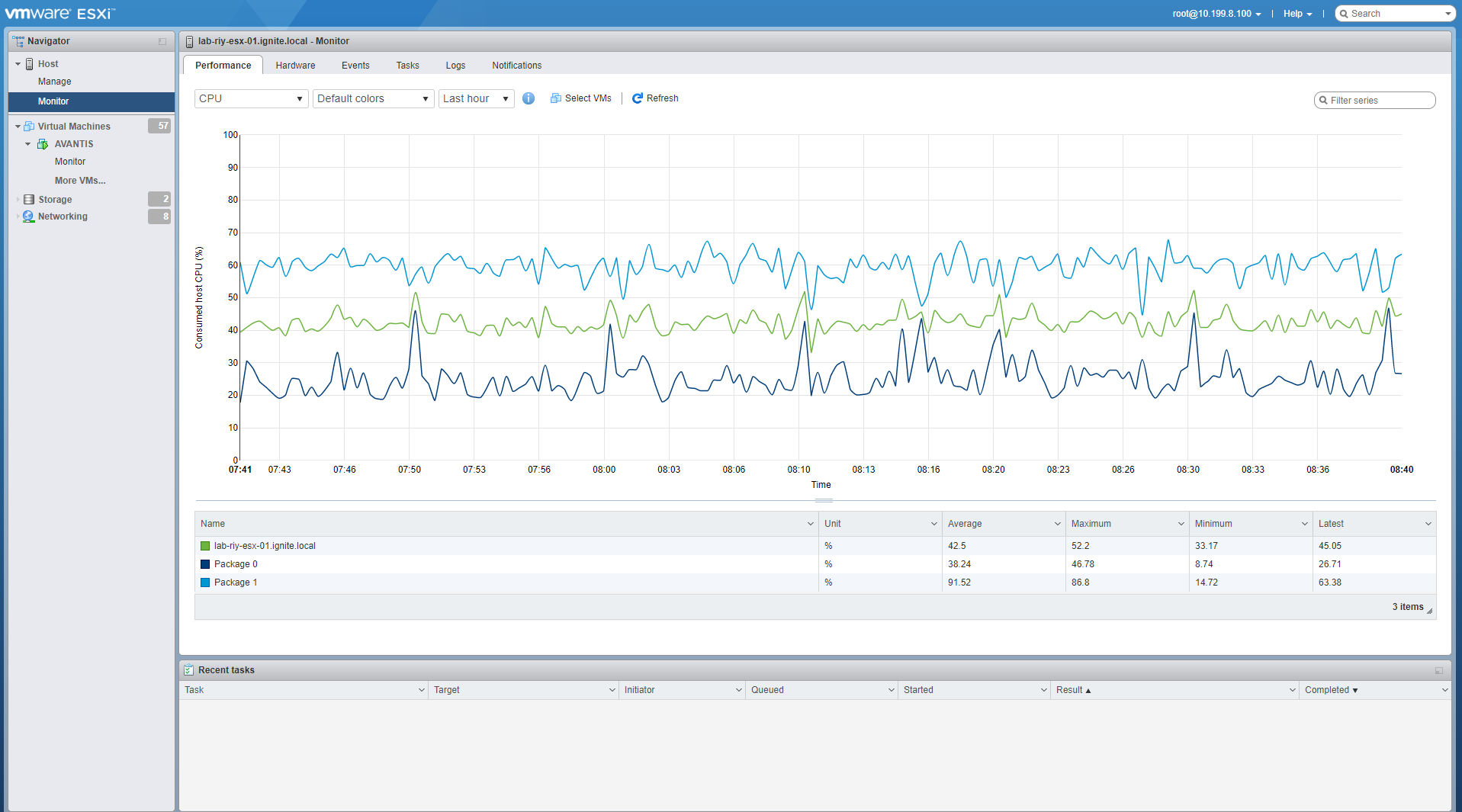Click the Storage icon in the Navigator

tap(28, 199)
